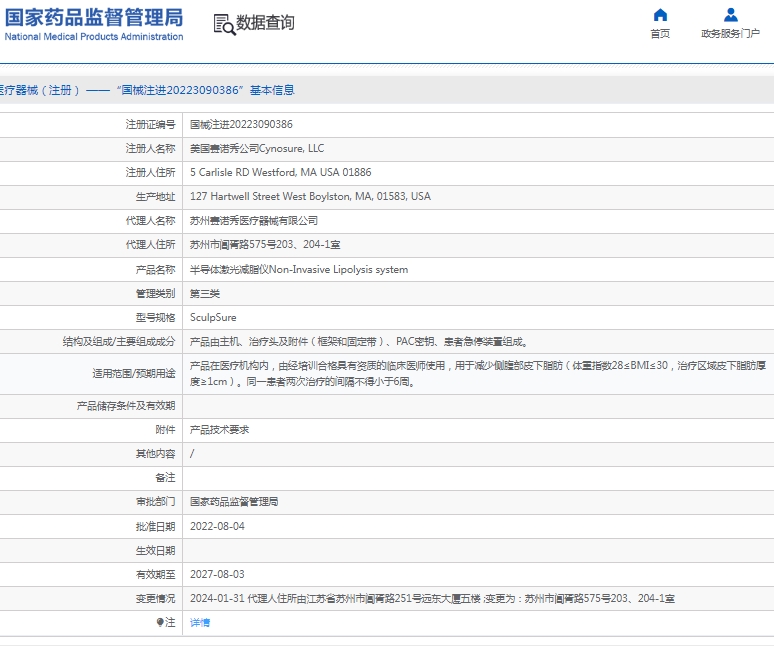Click the 附件 field label
The image size is (774, 646).
pos(165,430)
